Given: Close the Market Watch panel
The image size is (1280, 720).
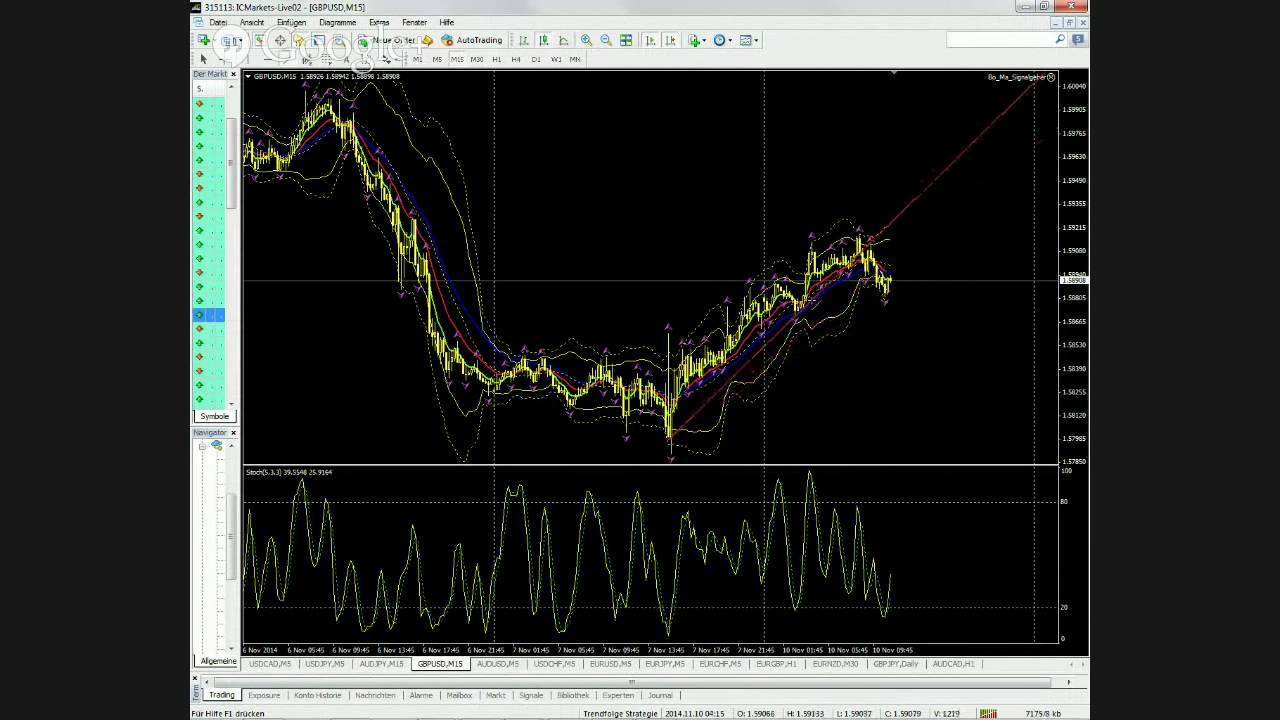Looking at the screenshot, I should [234, 74].
